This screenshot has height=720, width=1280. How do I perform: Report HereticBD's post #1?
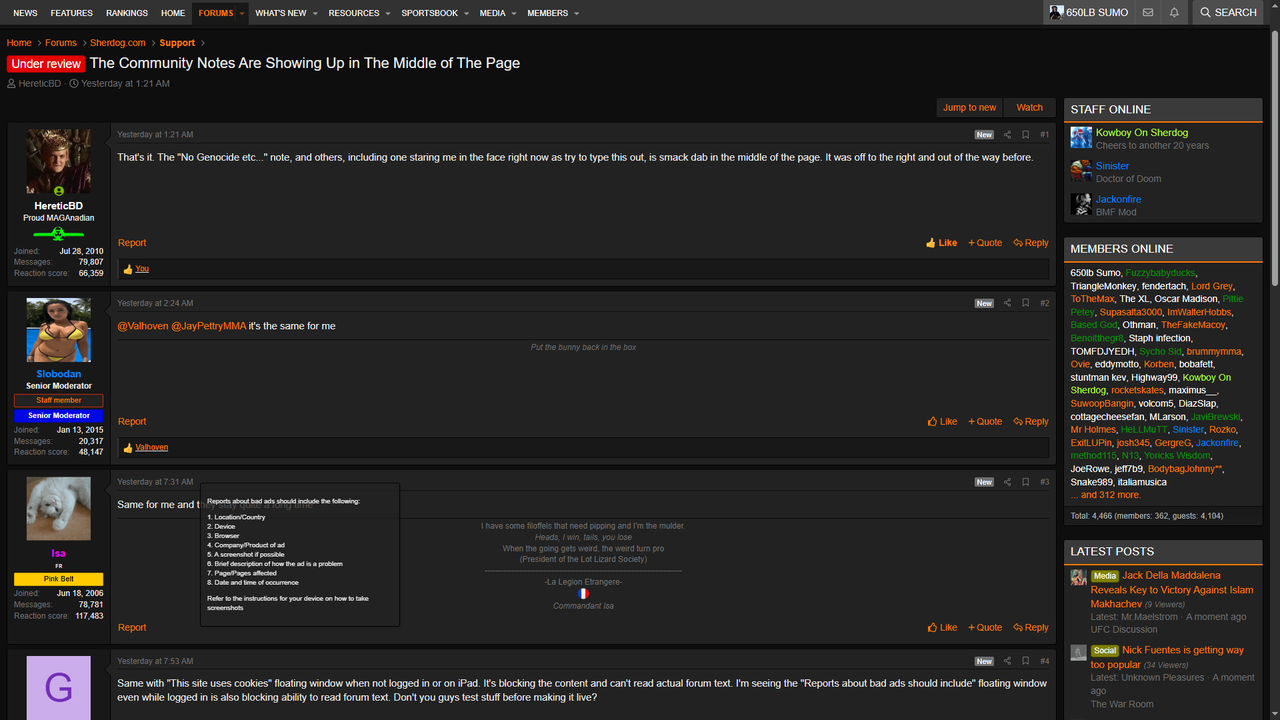pyautogui.click(x=132, y=243)
